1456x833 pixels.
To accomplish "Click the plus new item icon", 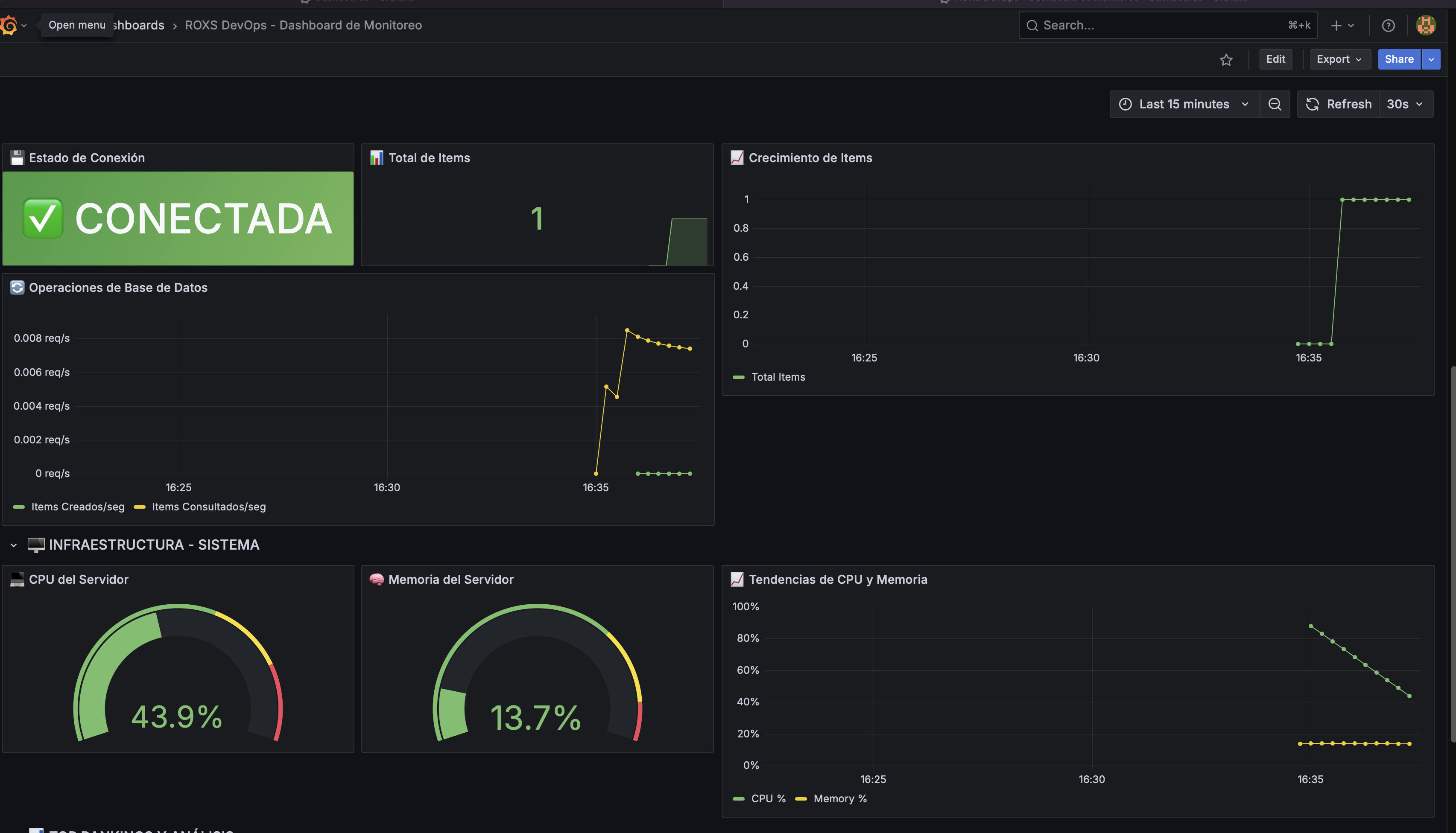I will 1336,25.
